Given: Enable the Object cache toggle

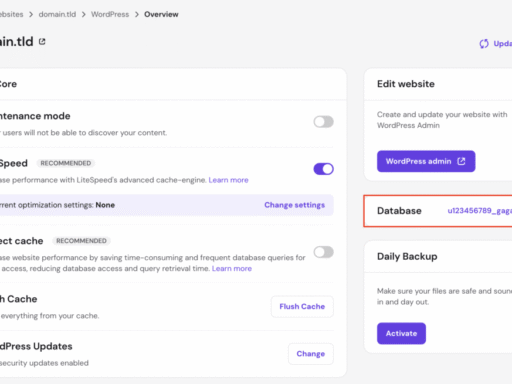Looking at the screenshot, I should tap(323, 252).
